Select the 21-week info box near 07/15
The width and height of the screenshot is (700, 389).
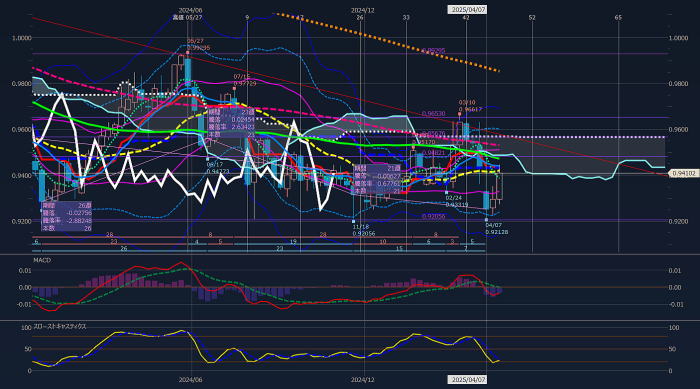click(x=231, y=123)
